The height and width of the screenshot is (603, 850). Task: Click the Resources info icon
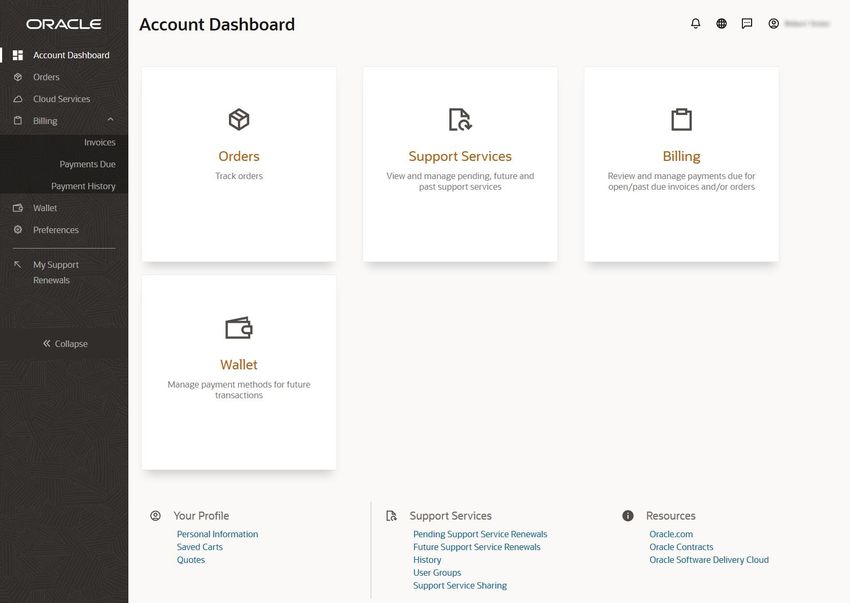[628, 516]
